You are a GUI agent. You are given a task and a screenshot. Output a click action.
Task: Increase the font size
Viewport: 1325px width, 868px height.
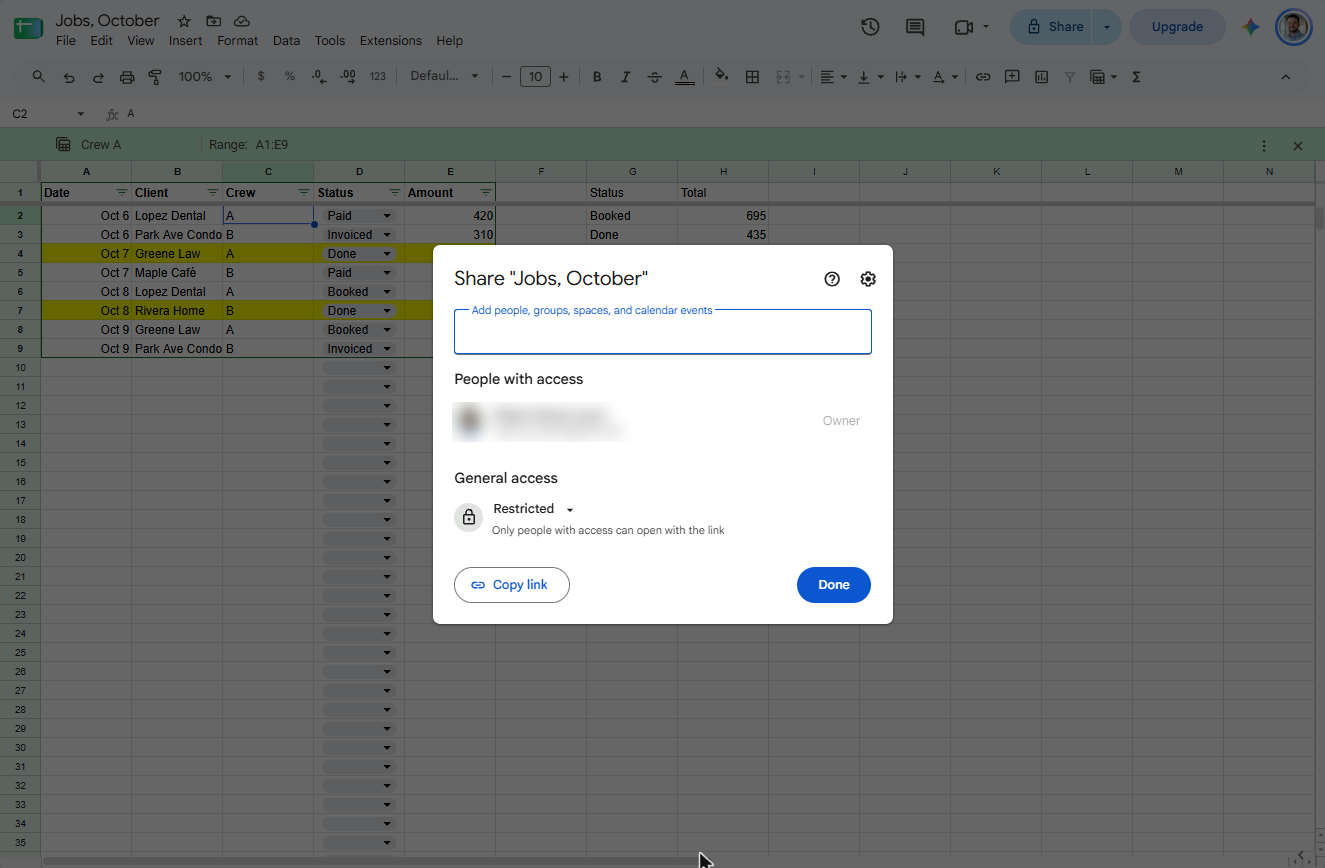click(x=564, y=77)
